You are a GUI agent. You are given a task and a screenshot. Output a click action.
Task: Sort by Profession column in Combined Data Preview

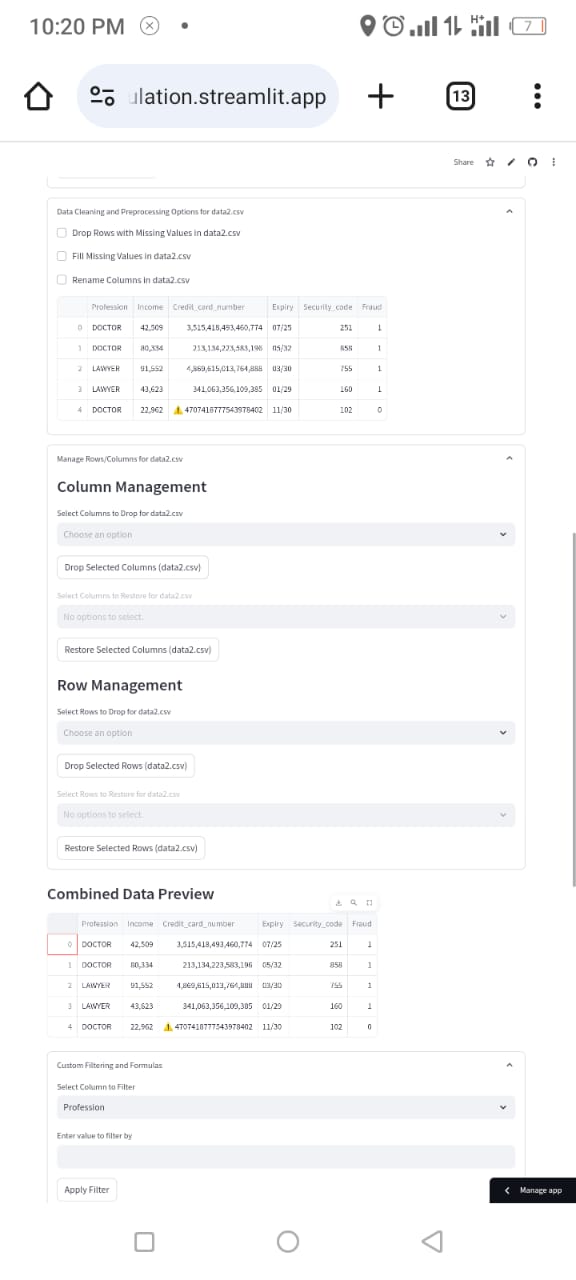(99, 924)
